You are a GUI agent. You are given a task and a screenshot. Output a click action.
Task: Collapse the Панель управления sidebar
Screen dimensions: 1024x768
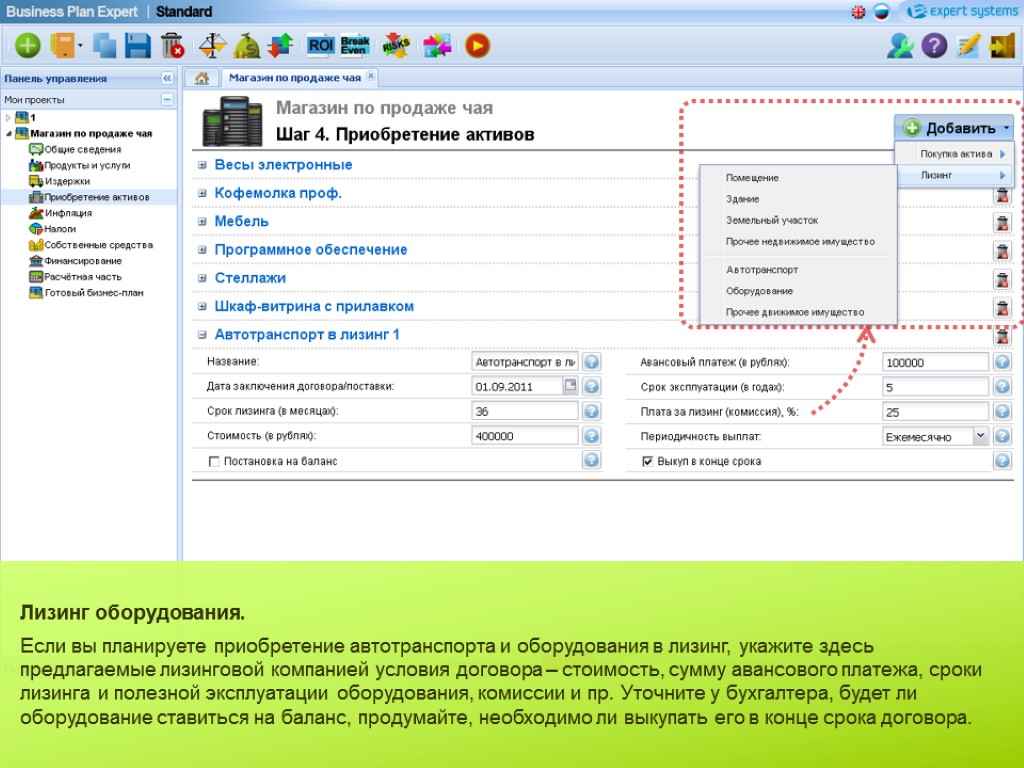click(167, 78)
